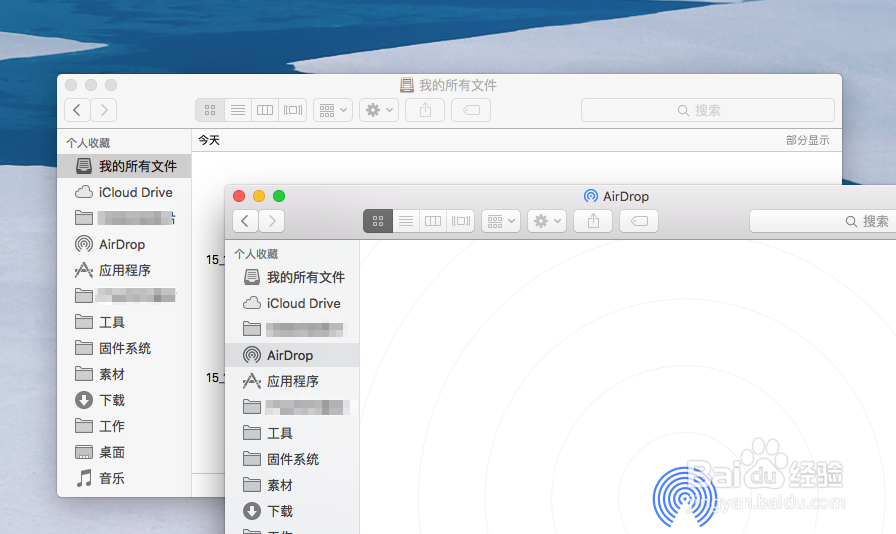This screenshot has width=896, height=534.
Task: Click blurred folder below iCloud Drive in back sidebar
Action: (125, 218)
